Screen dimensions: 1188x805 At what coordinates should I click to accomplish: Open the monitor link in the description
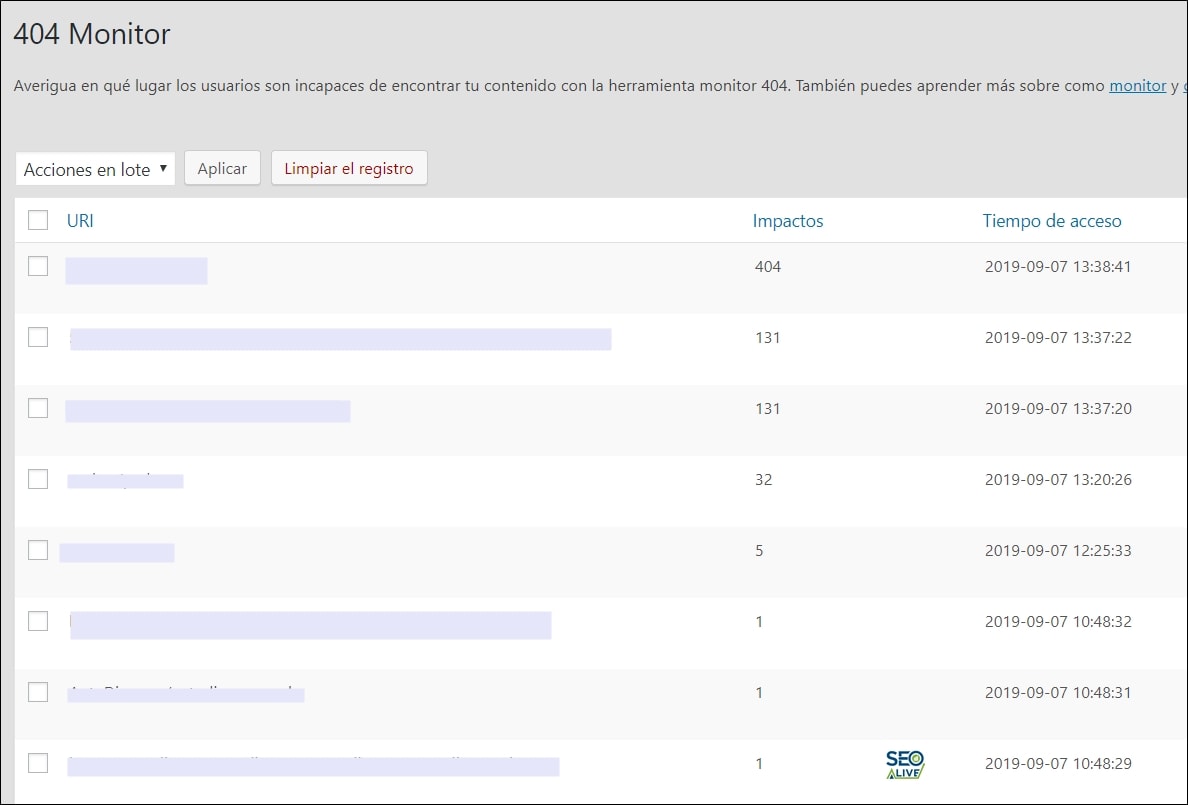(1137, 86)
